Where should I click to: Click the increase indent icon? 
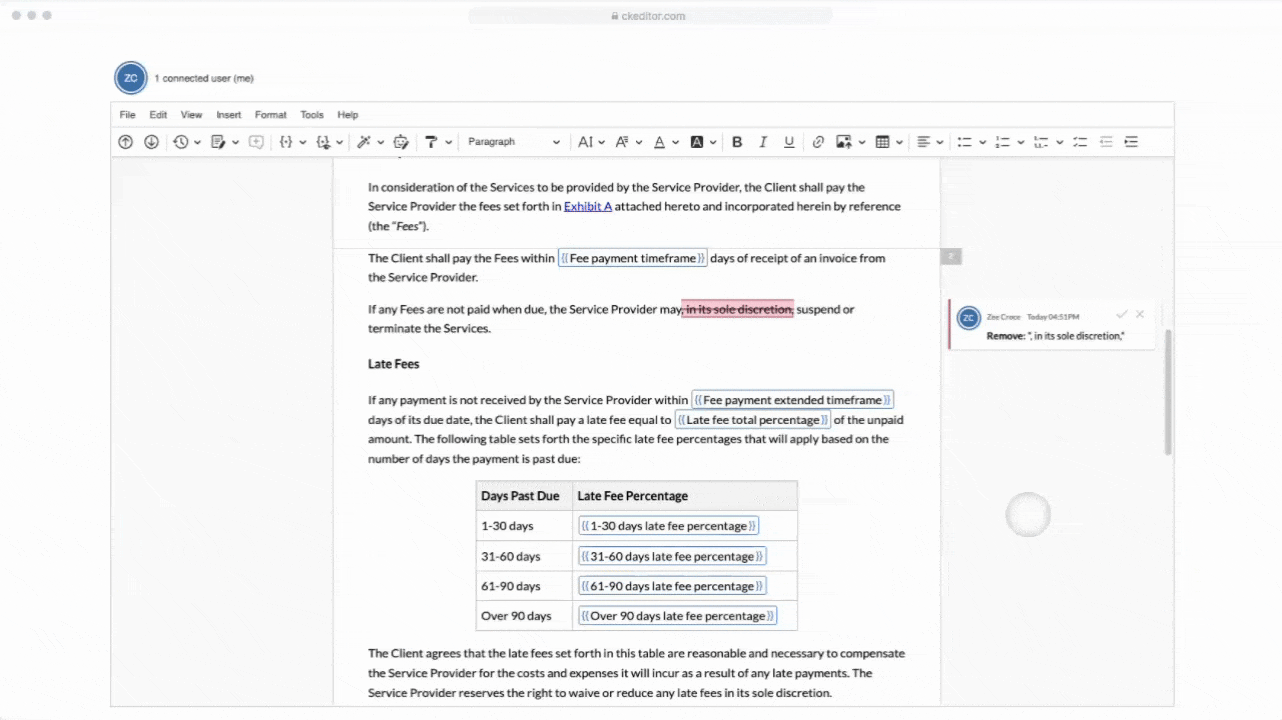click(1131, 142)
